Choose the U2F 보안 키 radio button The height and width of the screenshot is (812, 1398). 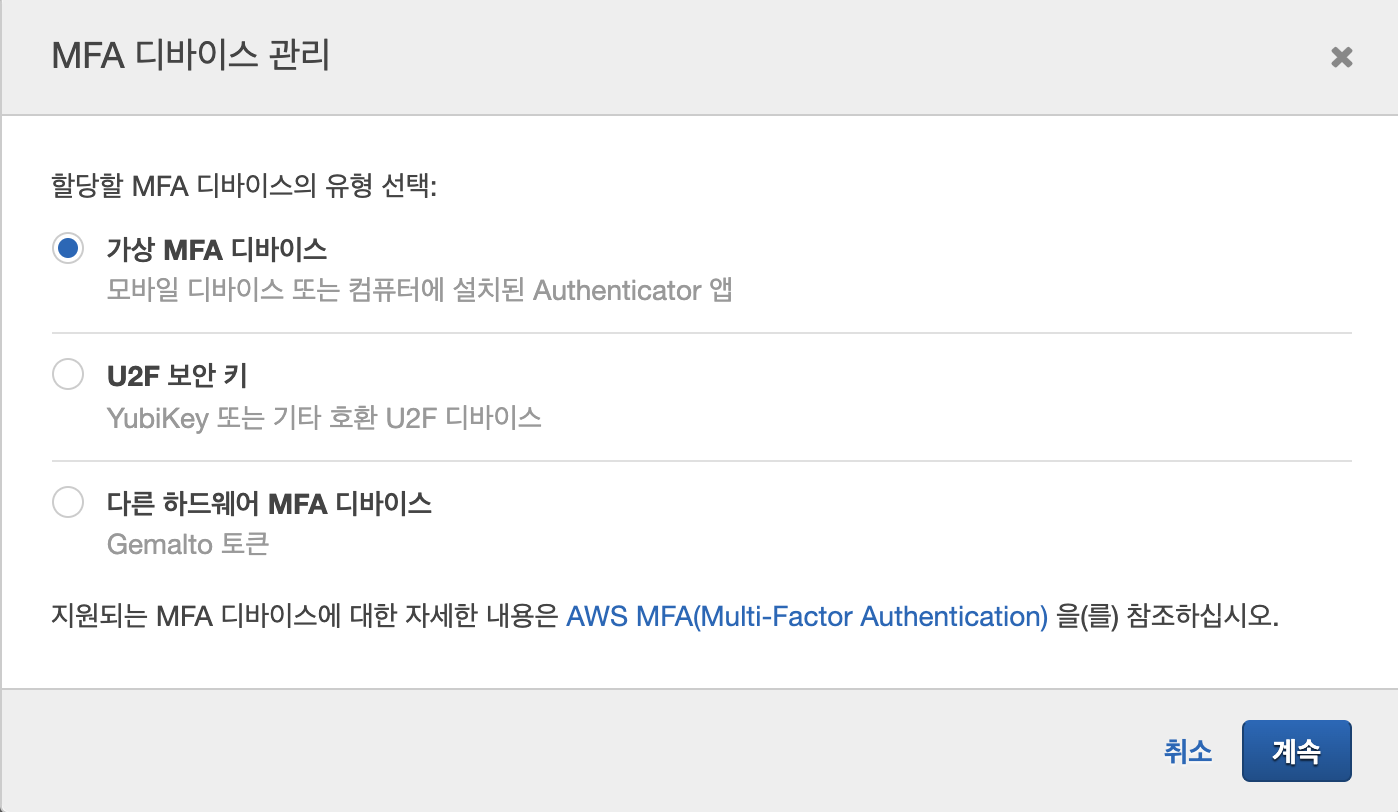[68, 376]
